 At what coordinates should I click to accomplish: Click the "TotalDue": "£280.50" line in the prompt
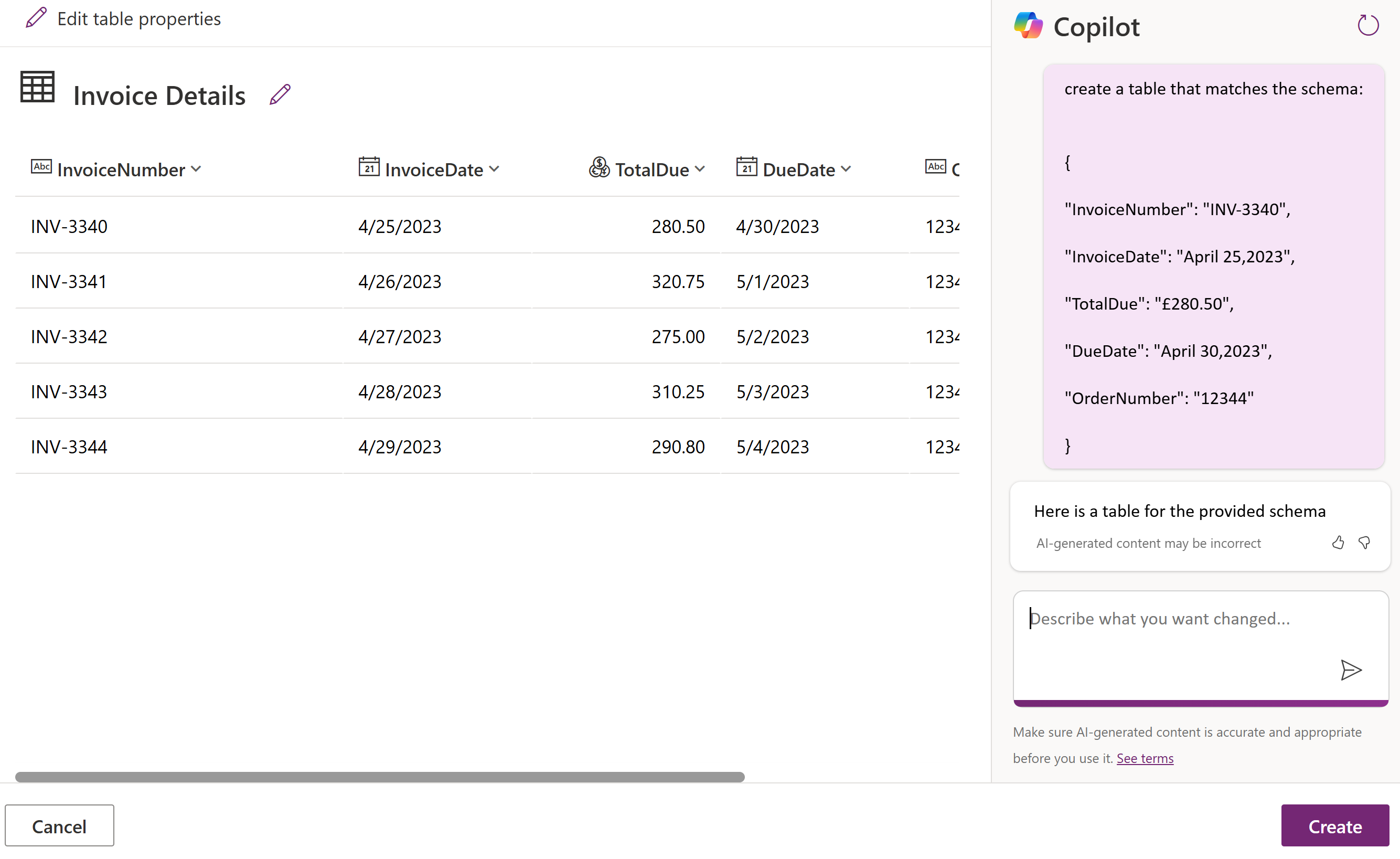coord(1149,304)
